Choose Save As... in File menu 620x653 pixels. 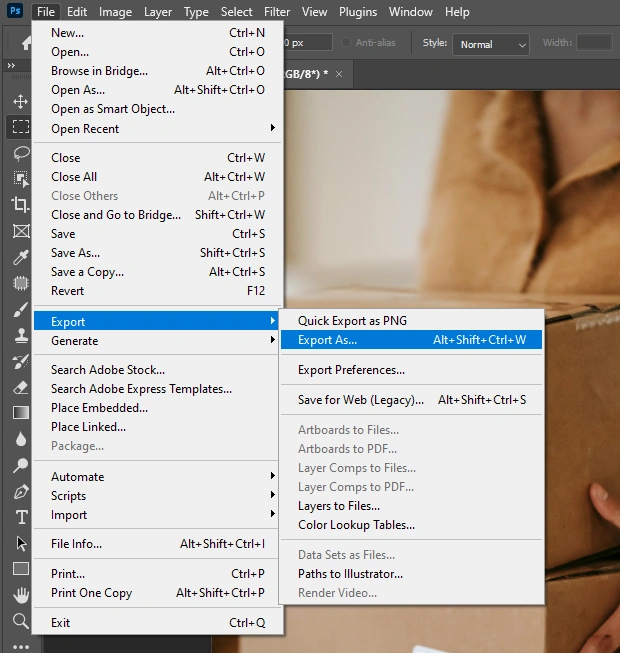click(157, 253)
